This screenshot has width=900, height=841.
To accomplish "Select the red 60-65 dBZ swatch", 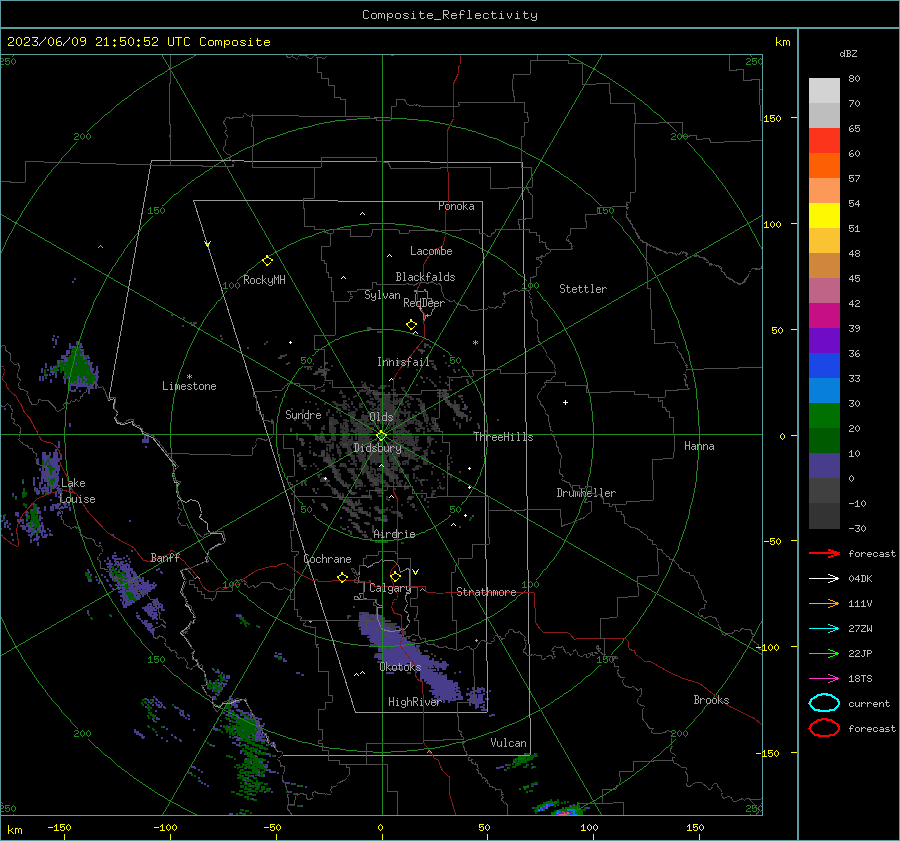I will [x=824, y=140].
